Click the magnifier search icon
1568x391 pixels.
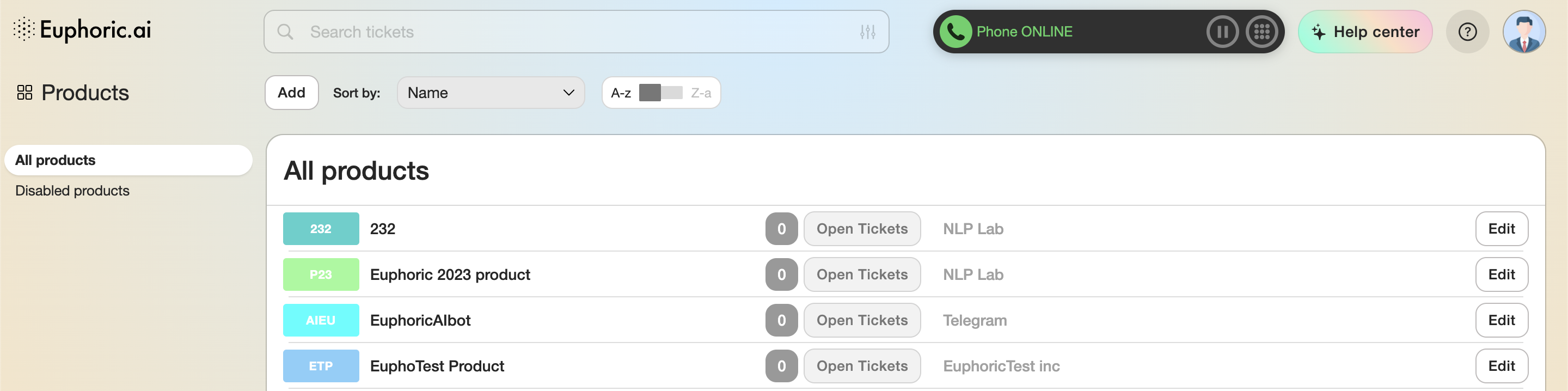[x=285, y=32]
